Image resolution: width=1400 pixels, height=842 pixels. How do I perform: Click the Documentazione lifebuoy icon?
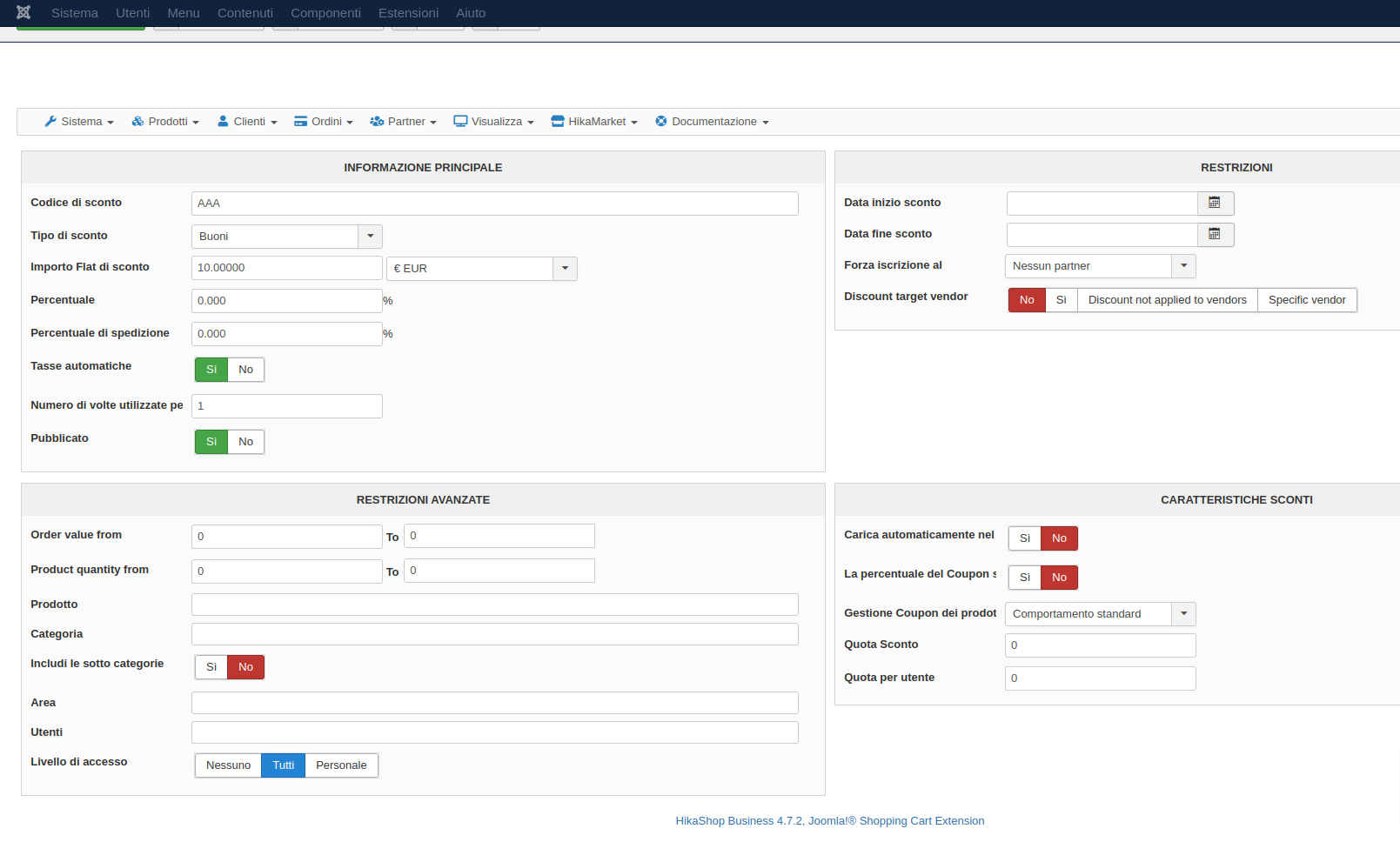pyautogui.click(x=661, y=122)
